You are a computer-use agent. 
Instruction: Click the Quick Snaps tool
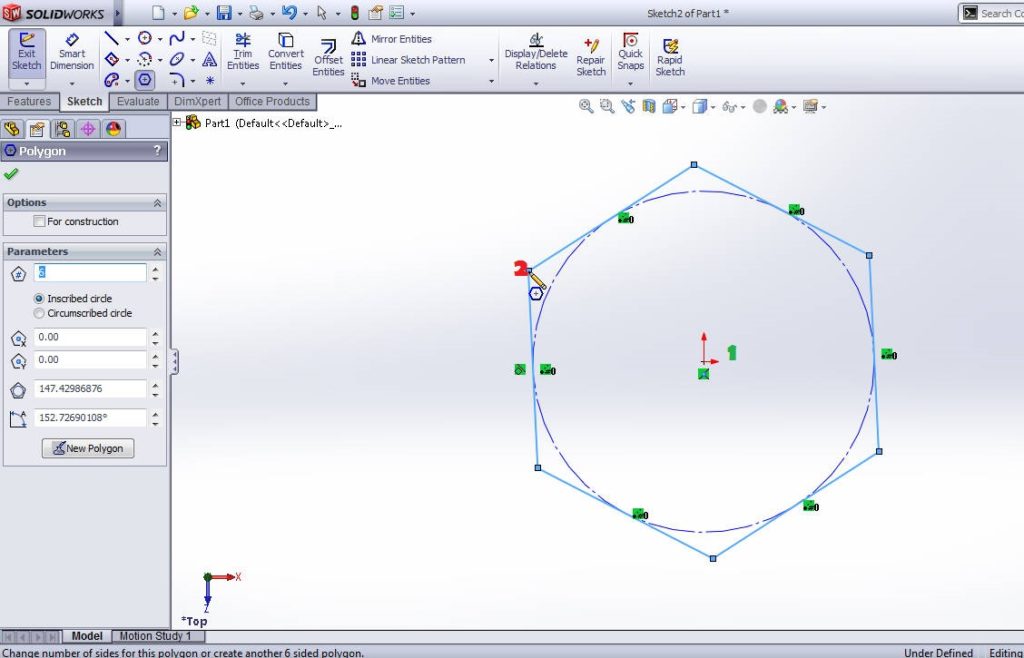click(630, 51)
